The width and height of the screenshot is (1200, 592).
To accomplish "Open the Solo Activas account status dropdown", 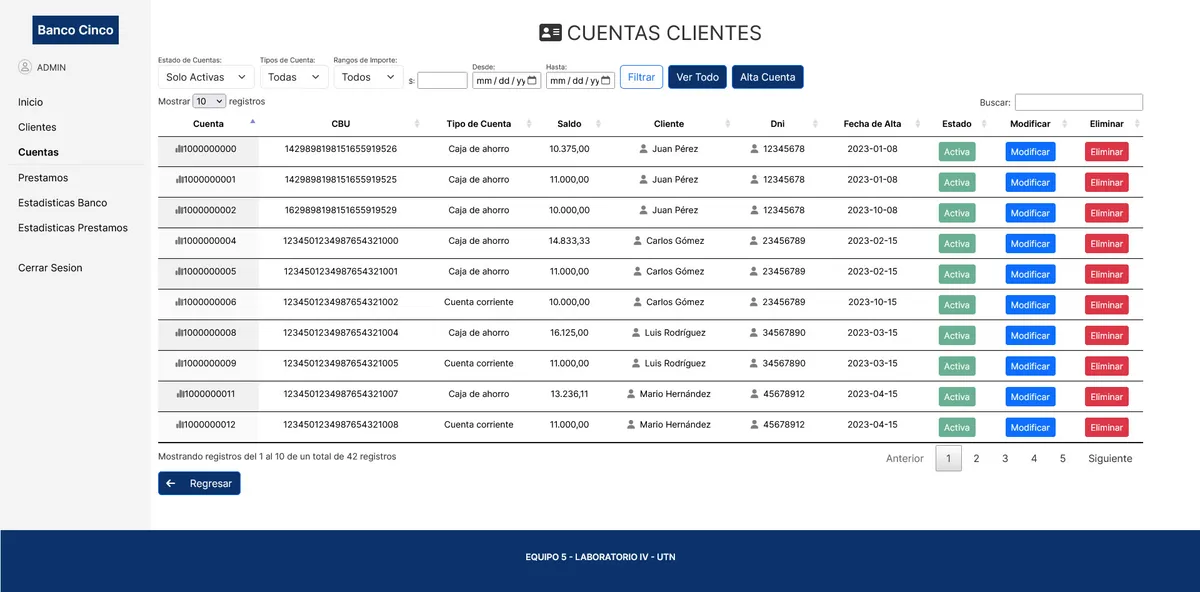I will 204,77.
